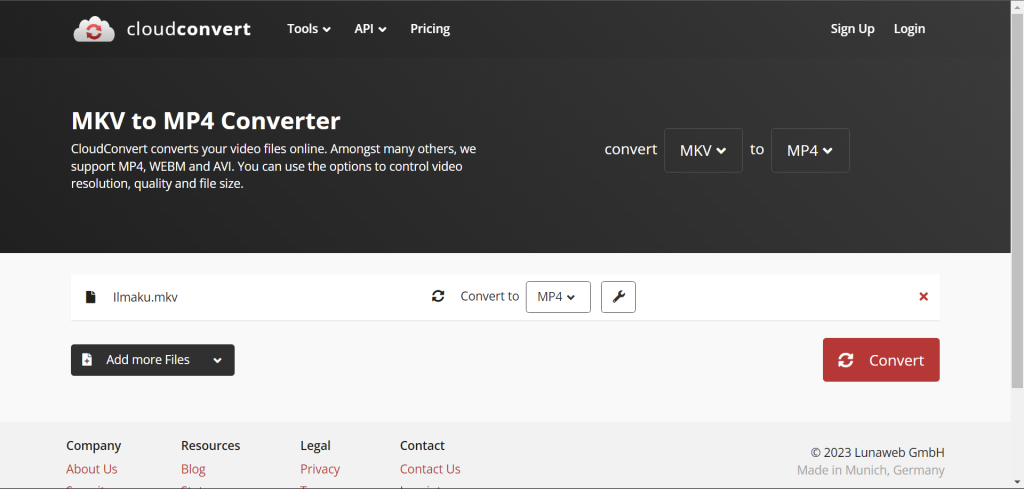Click Add more Files button
This screenshot has height=489, width=1024.
[138, 360]
